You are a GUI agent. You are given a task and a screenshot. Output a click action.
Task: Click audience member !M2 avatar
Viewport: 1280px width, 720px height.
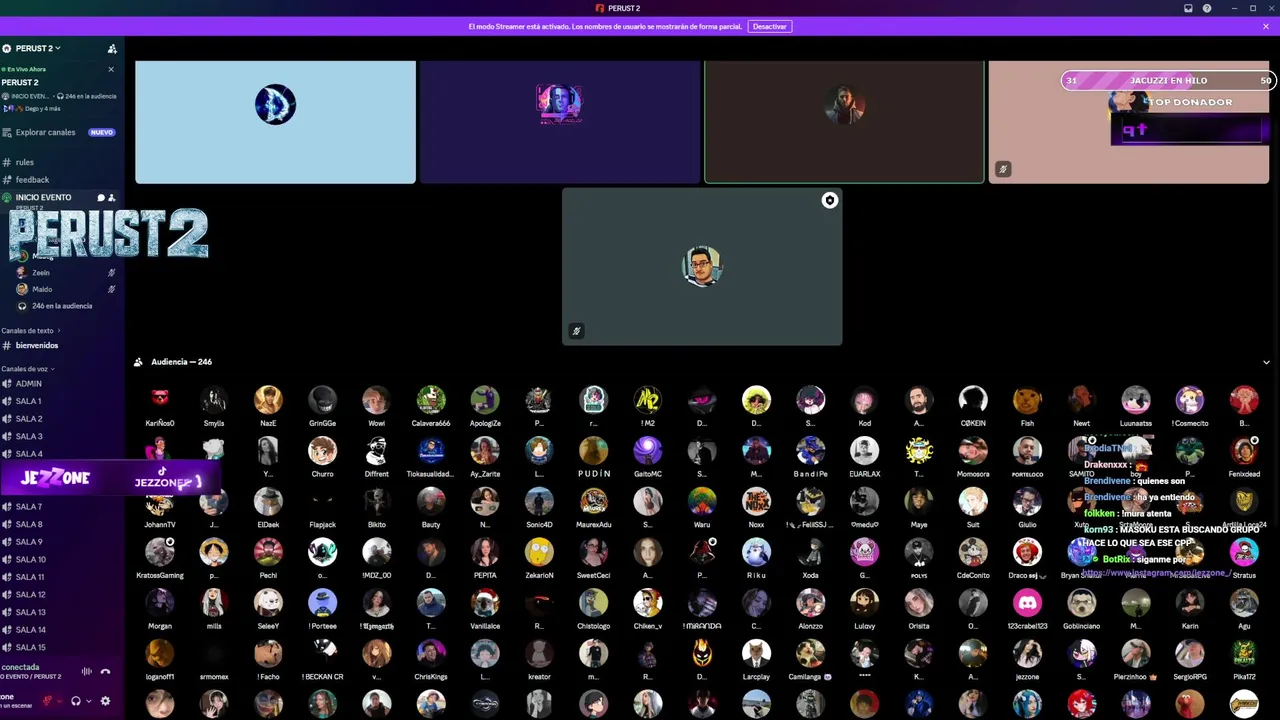648,400
